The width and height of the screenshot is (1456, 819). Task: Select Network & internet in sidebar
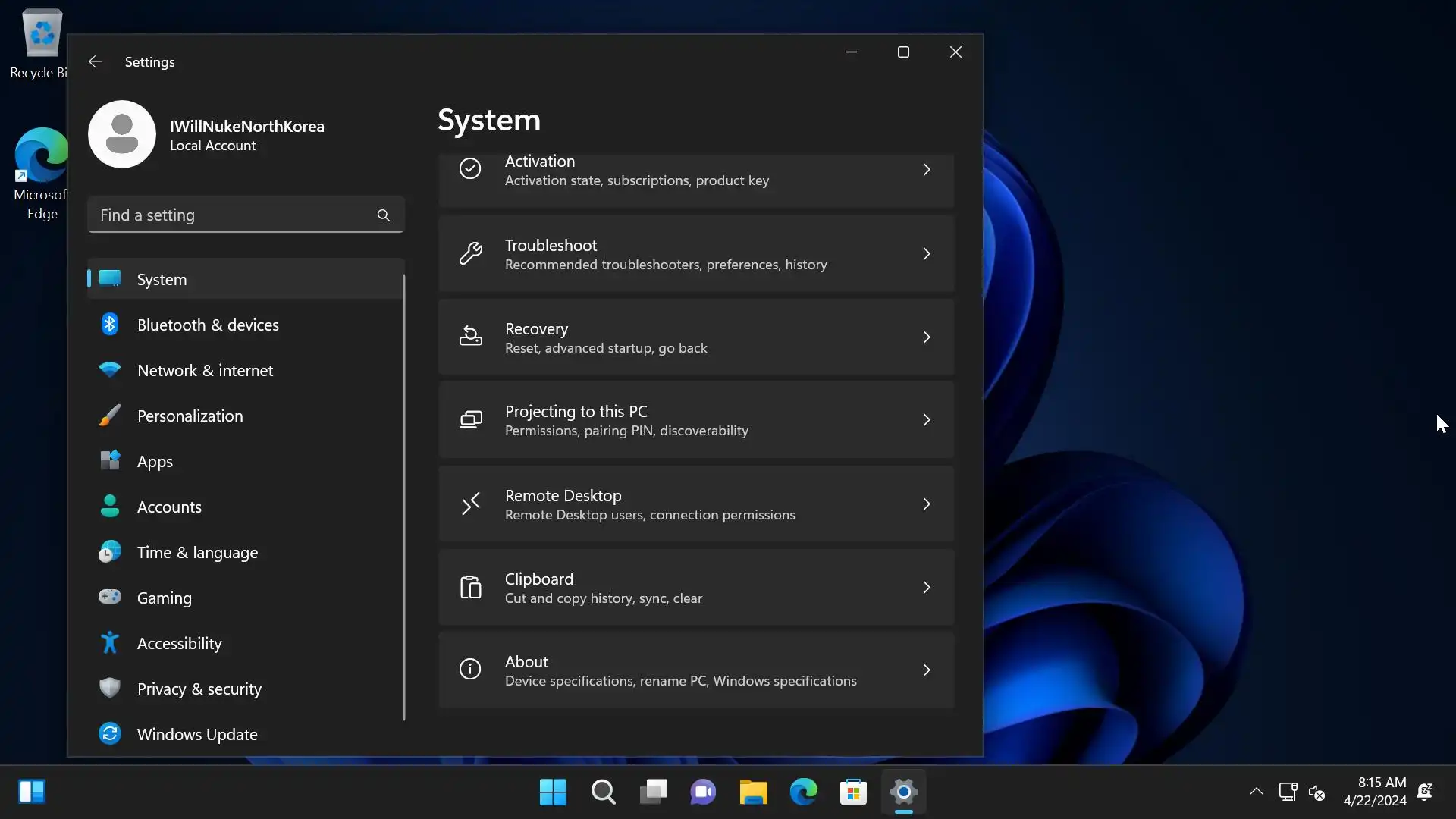pos(205,370)
